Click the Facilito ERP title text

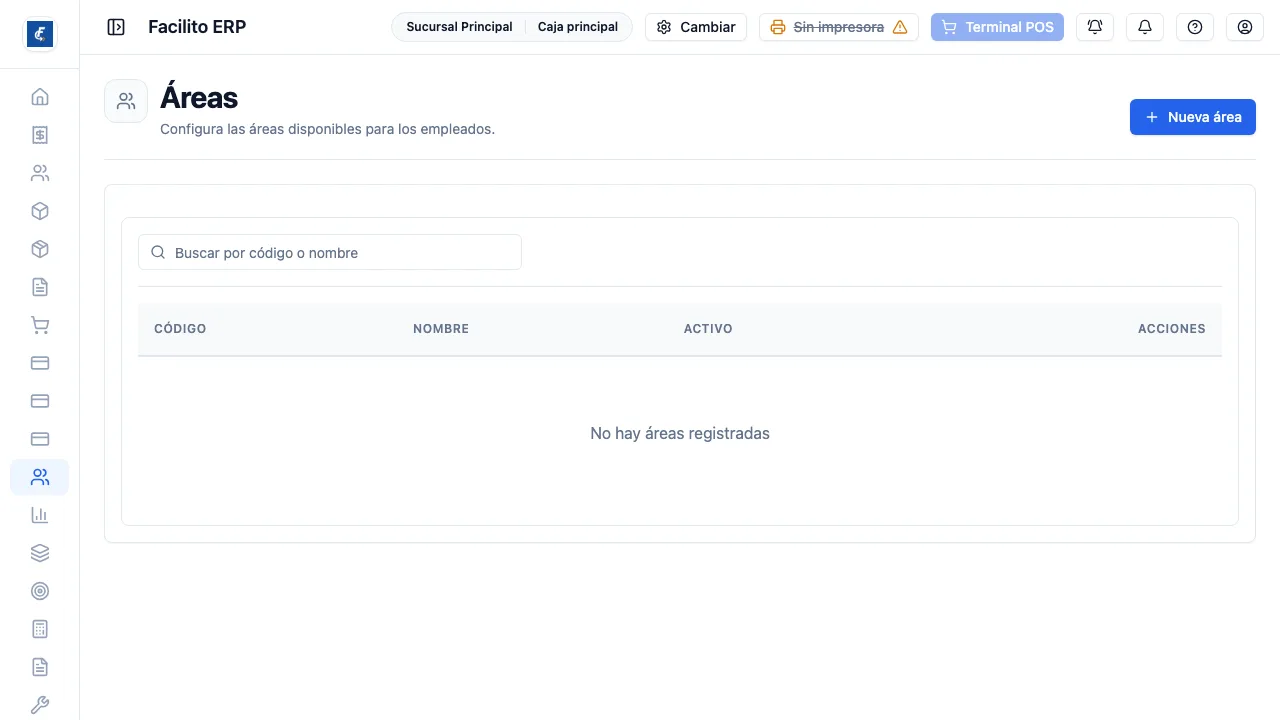(x=197, y=27)
